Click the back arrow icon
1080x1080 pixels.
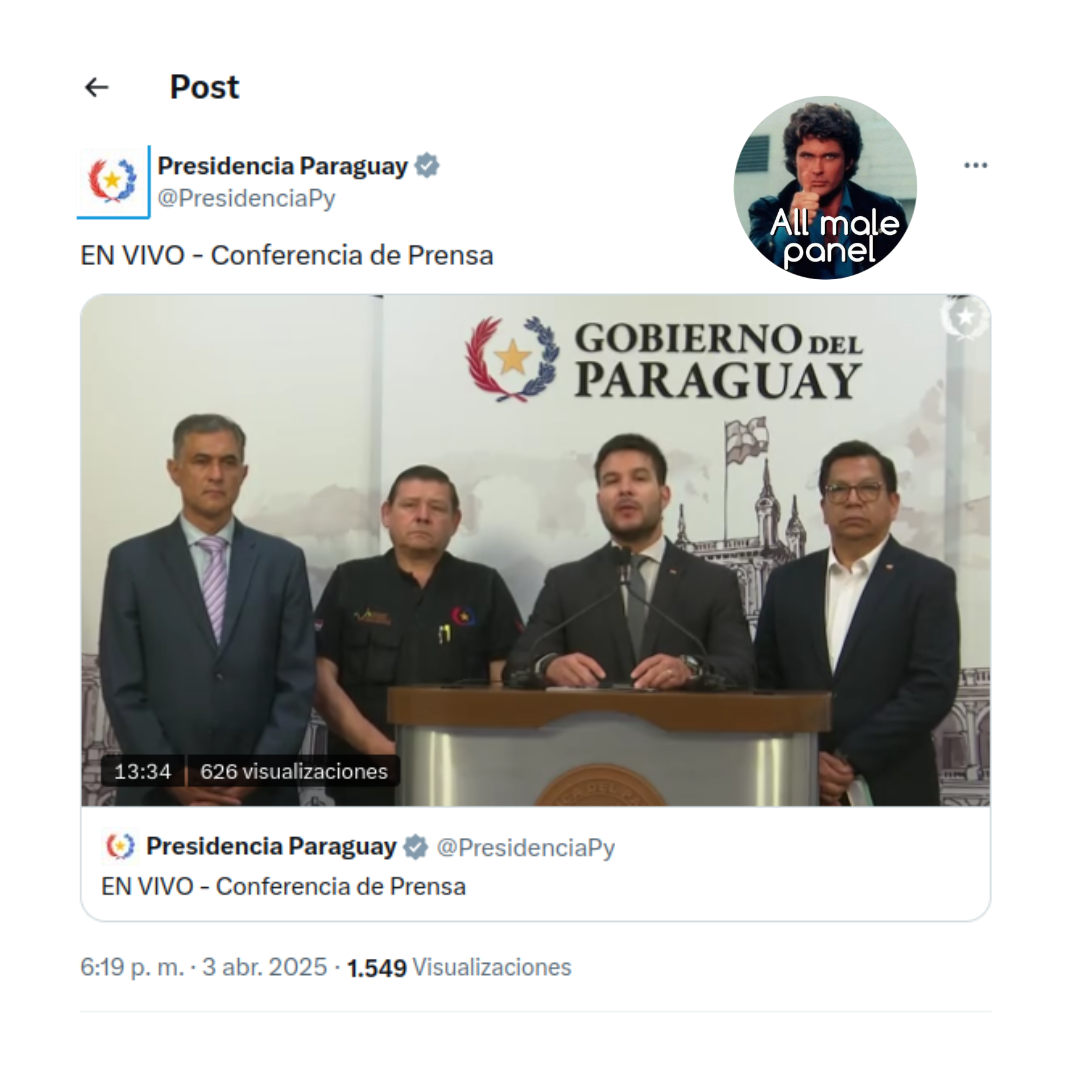[96, 87]
